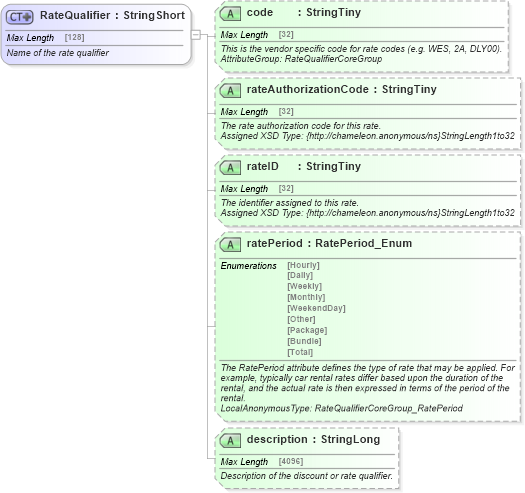Viewport: 525px width, 493px height.
Task: Select the ratePeriod : RatePeriod_Enum heading
Action: [329, 243]
